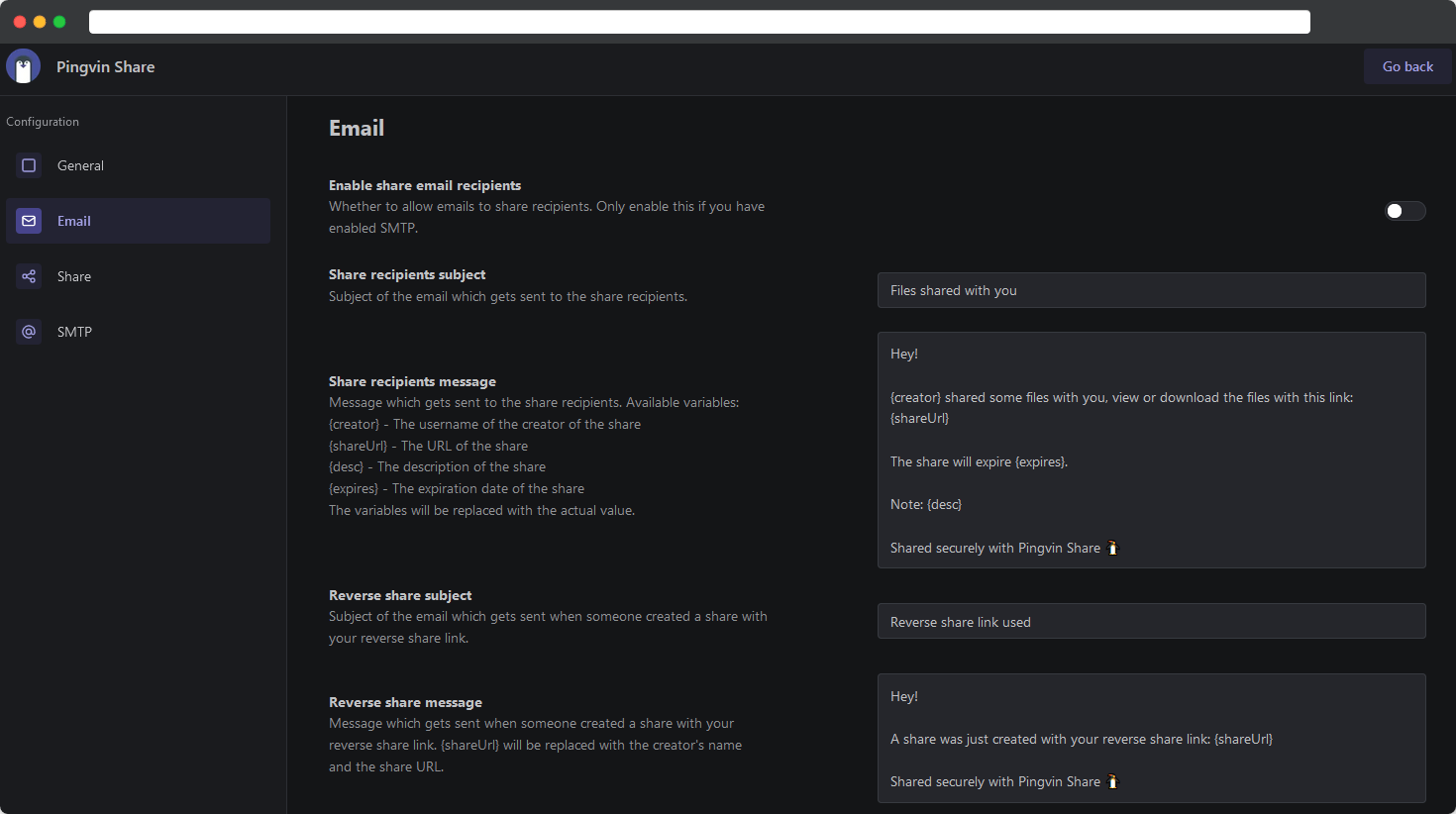Click the at-sign icon above the sidebar bottom
Screen dimensions: 1456x814
tap(28, 331)
